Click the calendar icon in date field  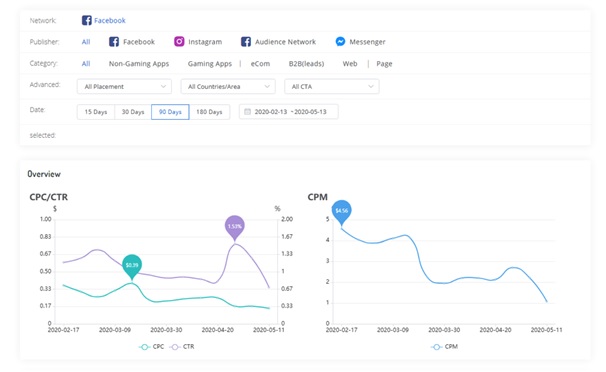[247, 112]
